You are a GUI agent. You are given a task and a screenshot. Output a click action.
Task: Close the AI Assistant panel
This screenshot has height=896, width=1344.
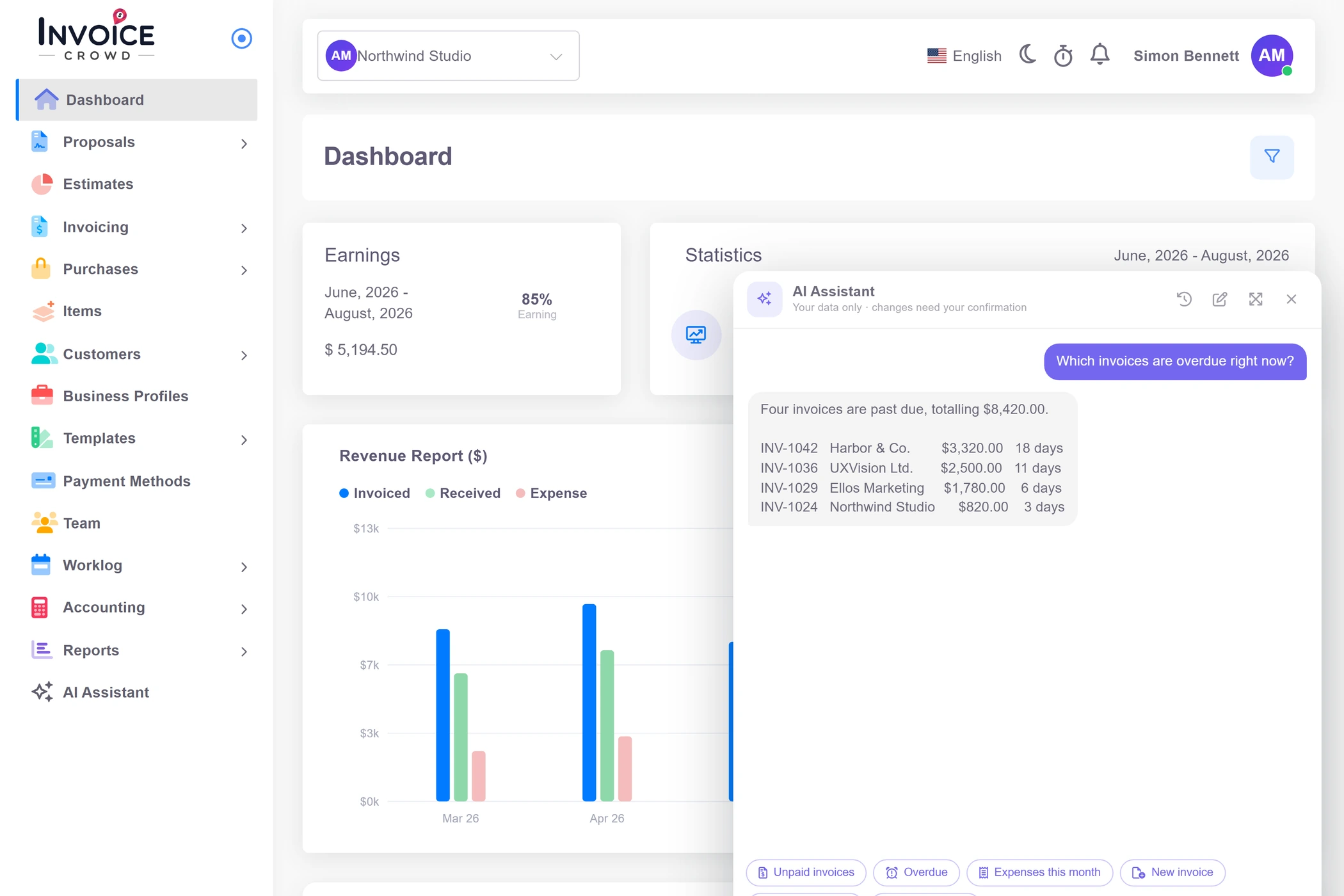point(1292,299)
